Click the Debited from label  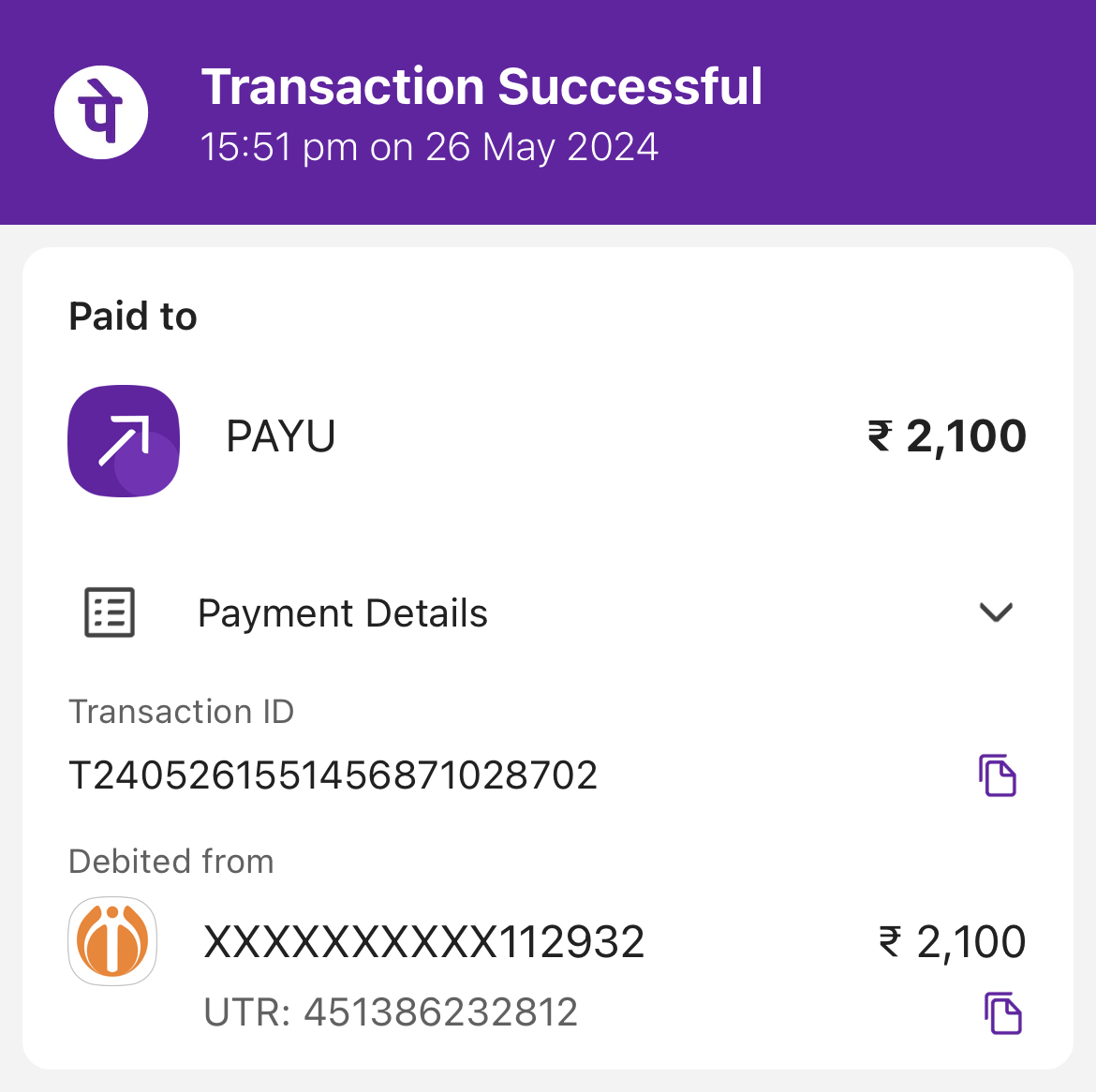pos(171,862)
